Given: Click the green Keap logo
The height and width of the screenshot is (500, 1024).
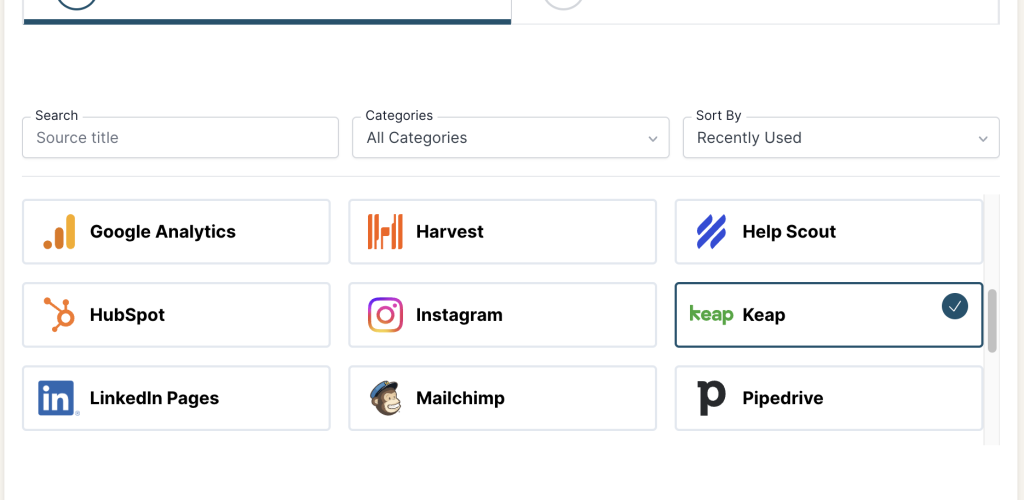Looking at the screenshot, I should 711,315.
